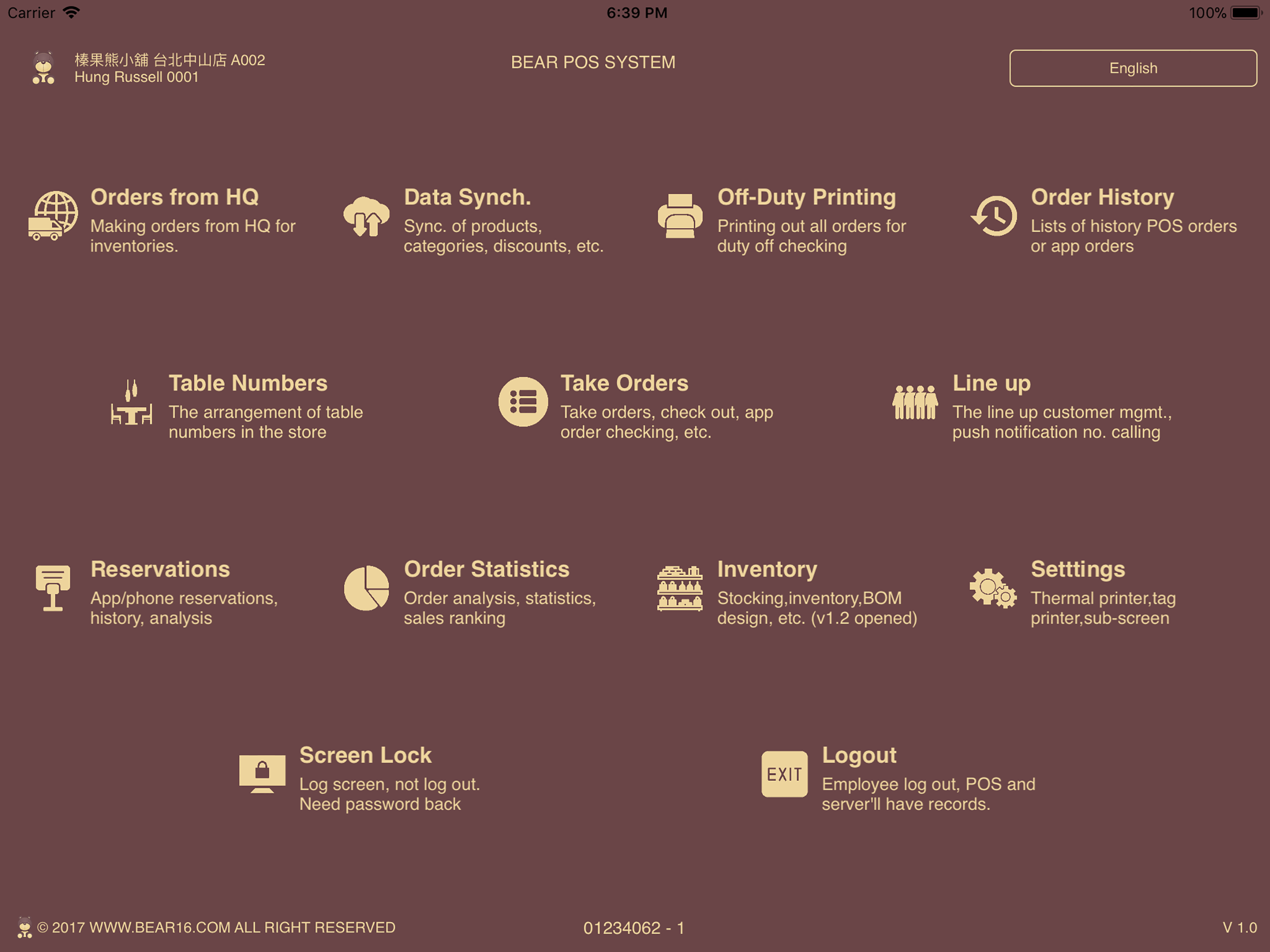
Task: Click "Lists of history POS orders" description
Action: point(1133,236)
